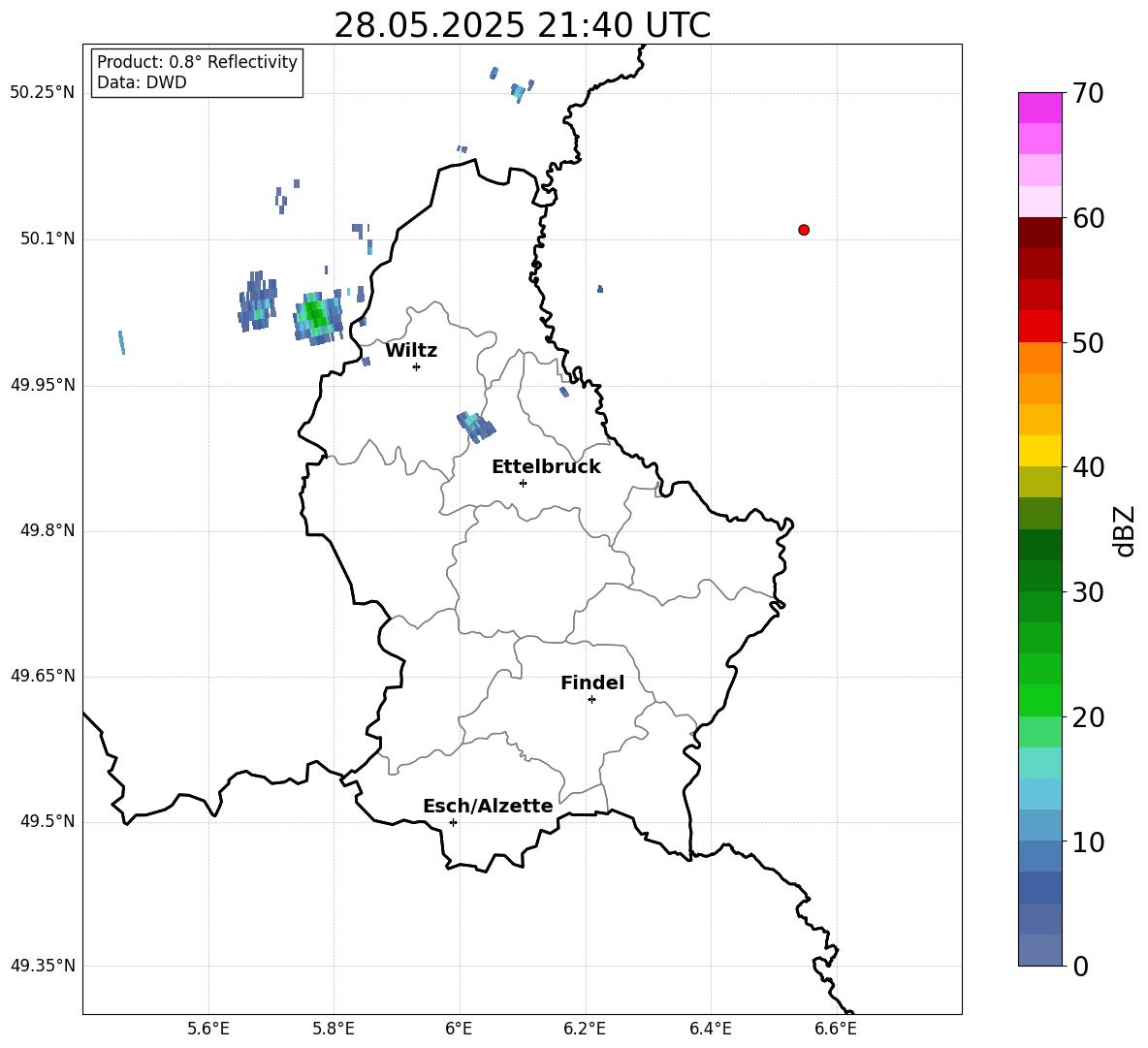Click the 70 colorbar tick label

click(1088, 94)
